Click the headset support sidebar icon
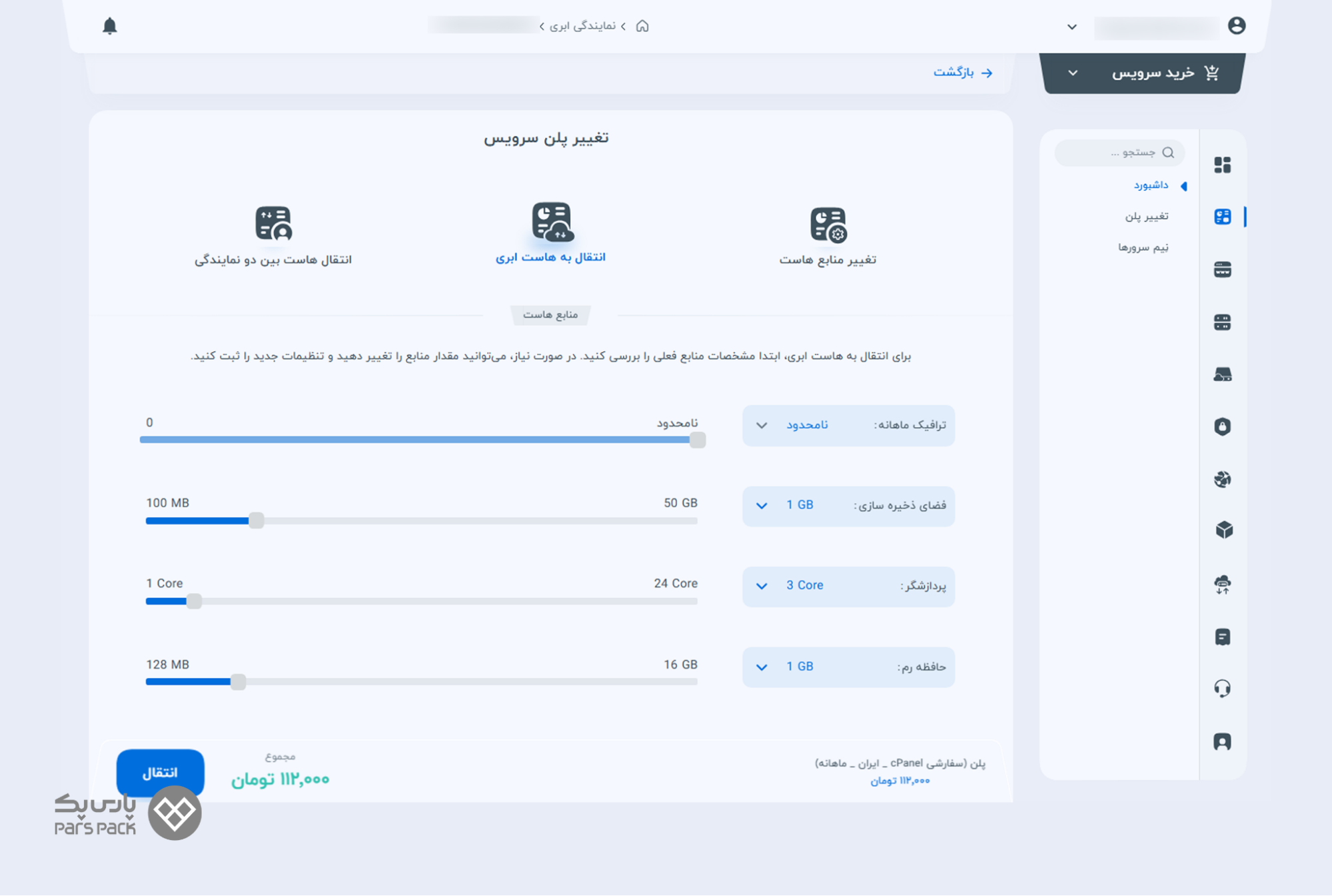The height and width of the screenshot is (896, 1332). coord(1223,687)
